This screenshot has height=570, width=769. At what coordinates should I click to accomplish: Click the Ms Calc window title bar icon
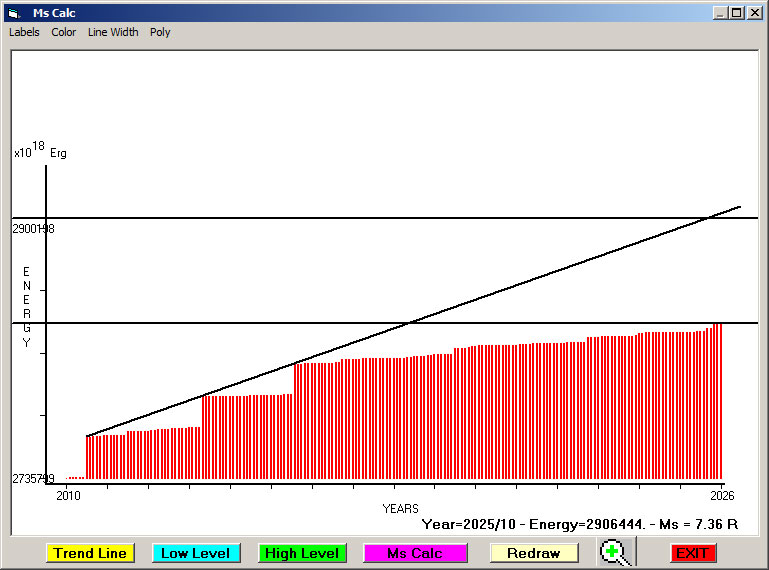pyautogui.click(x=13, y=13)
